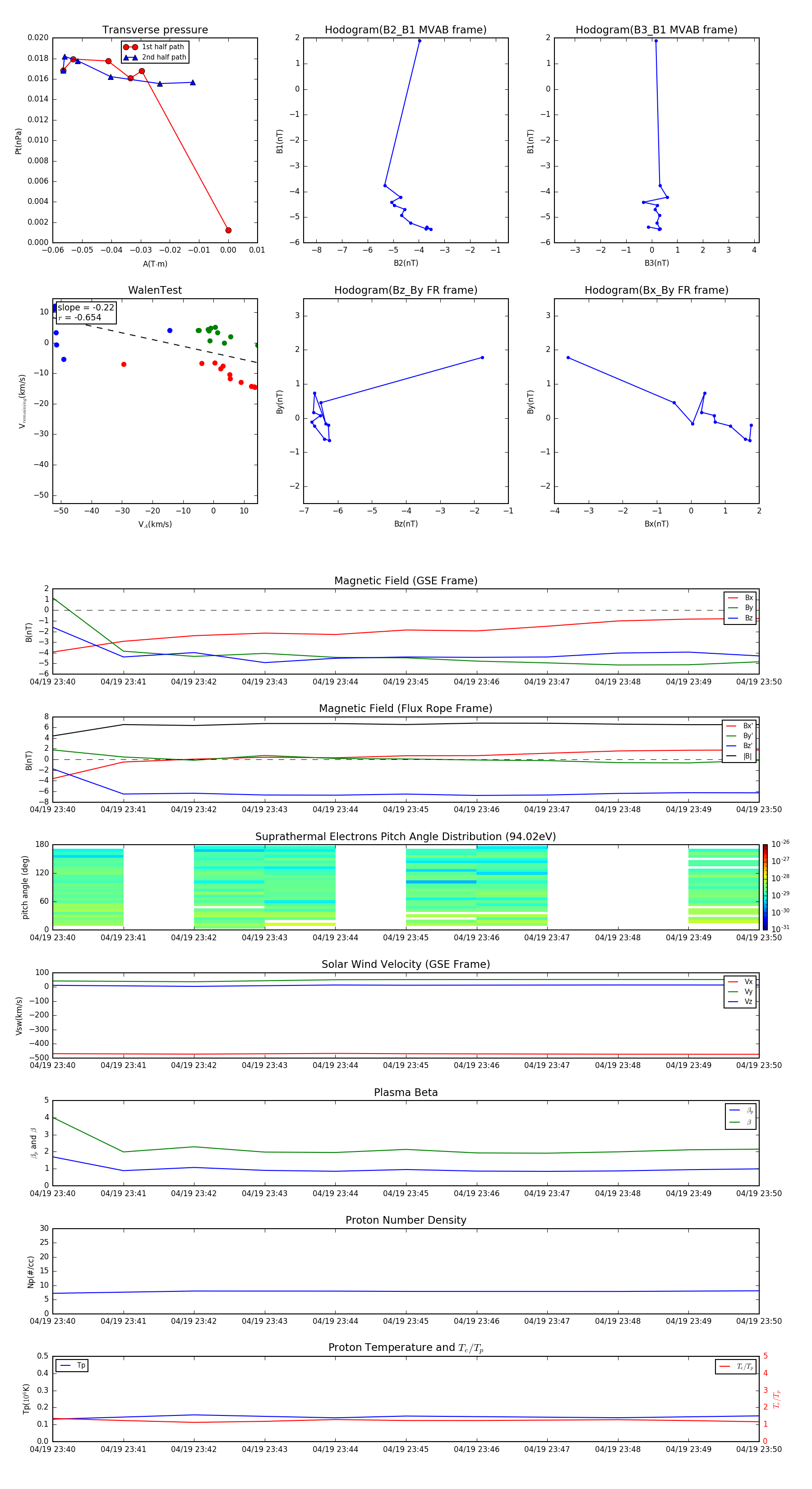
Task: Click 'Magnetic Field (Flux Rope Frame)' title
Action: [x=406, y=709]
